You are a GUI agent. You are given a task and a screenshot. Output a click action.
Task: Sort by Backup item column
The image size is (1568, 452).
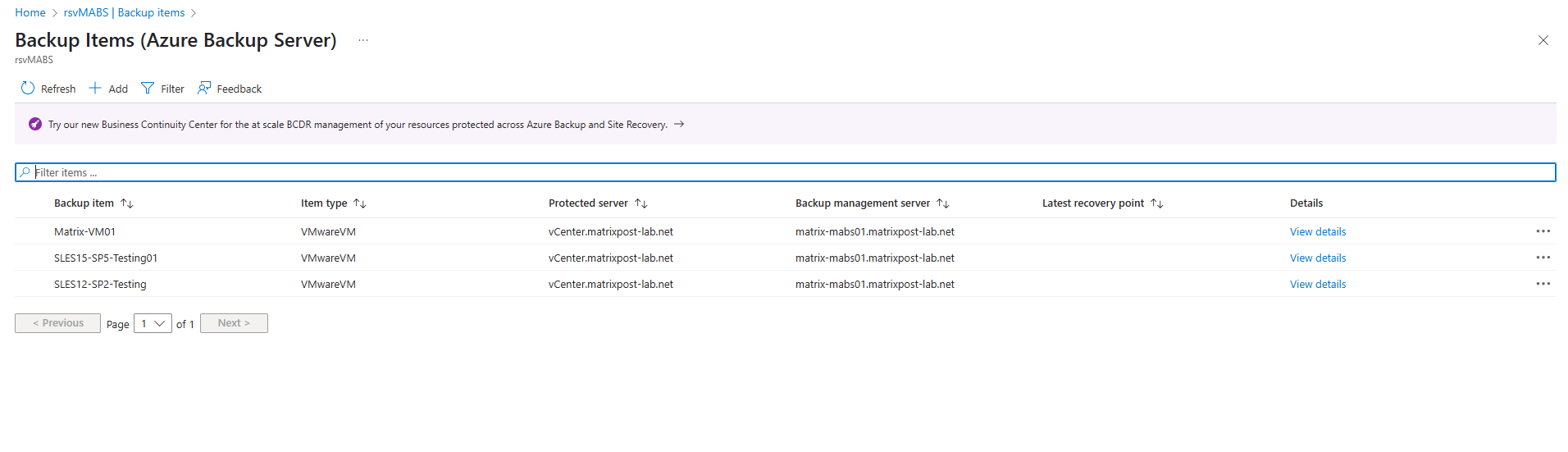click(127, 203)
